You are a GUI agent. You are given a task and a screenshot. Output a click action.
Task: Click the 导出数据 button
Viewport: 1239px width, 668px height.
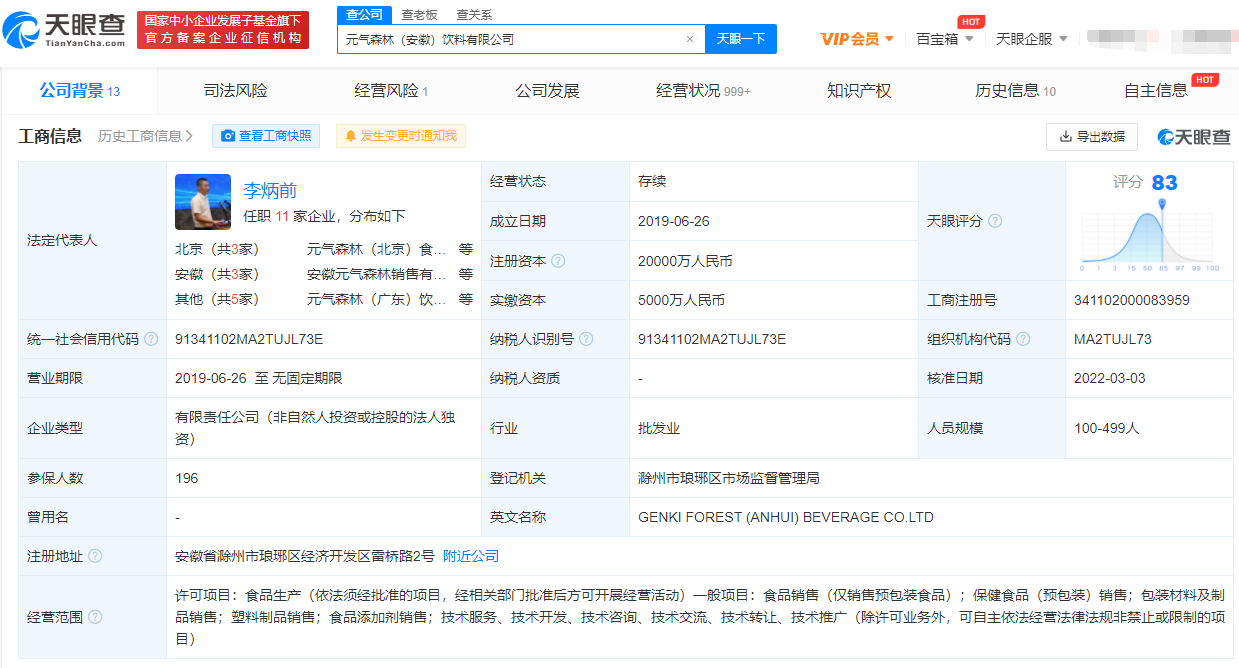[x=1091, y=137]
